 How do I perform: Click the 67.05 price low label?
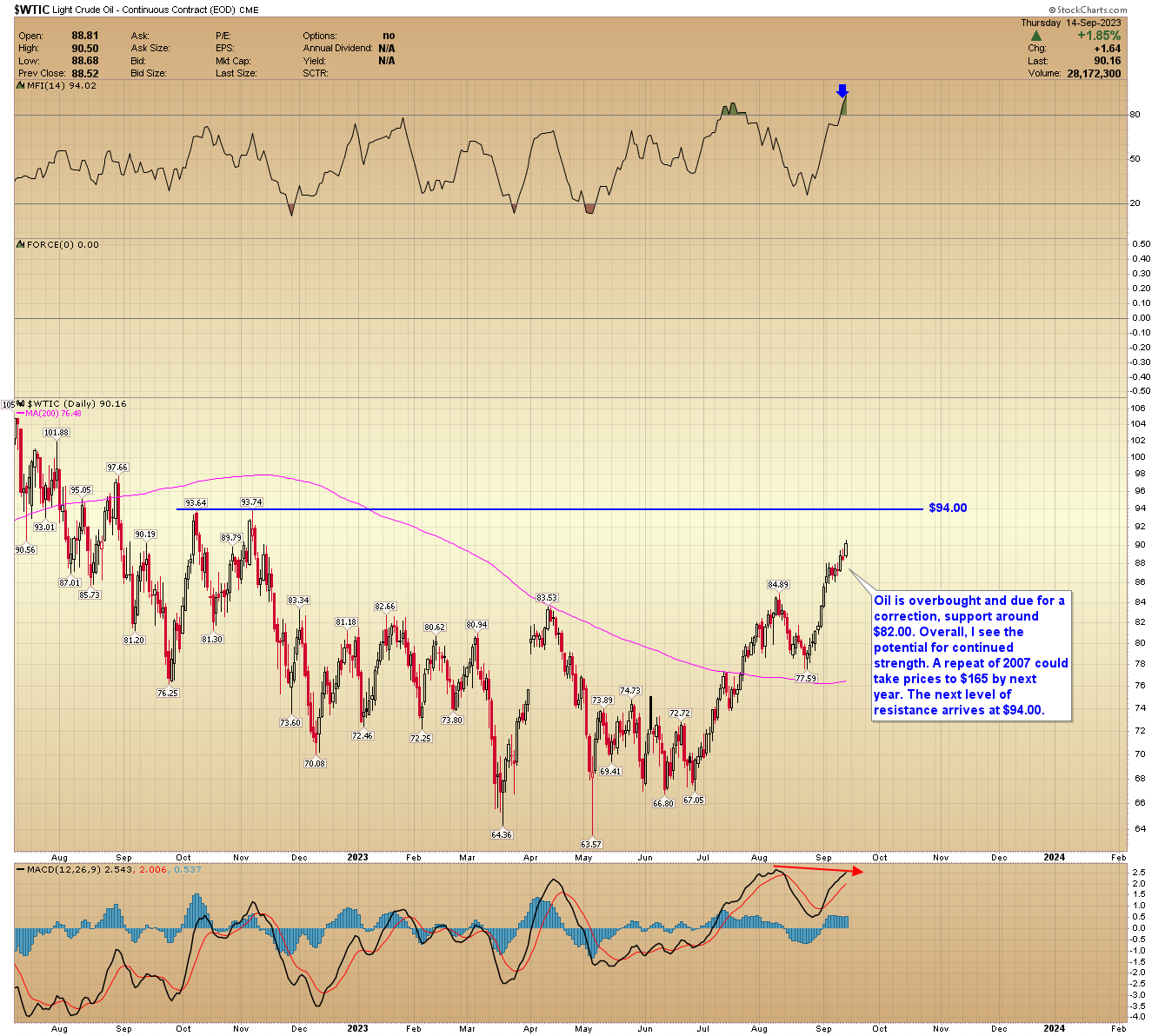[694, 800]
